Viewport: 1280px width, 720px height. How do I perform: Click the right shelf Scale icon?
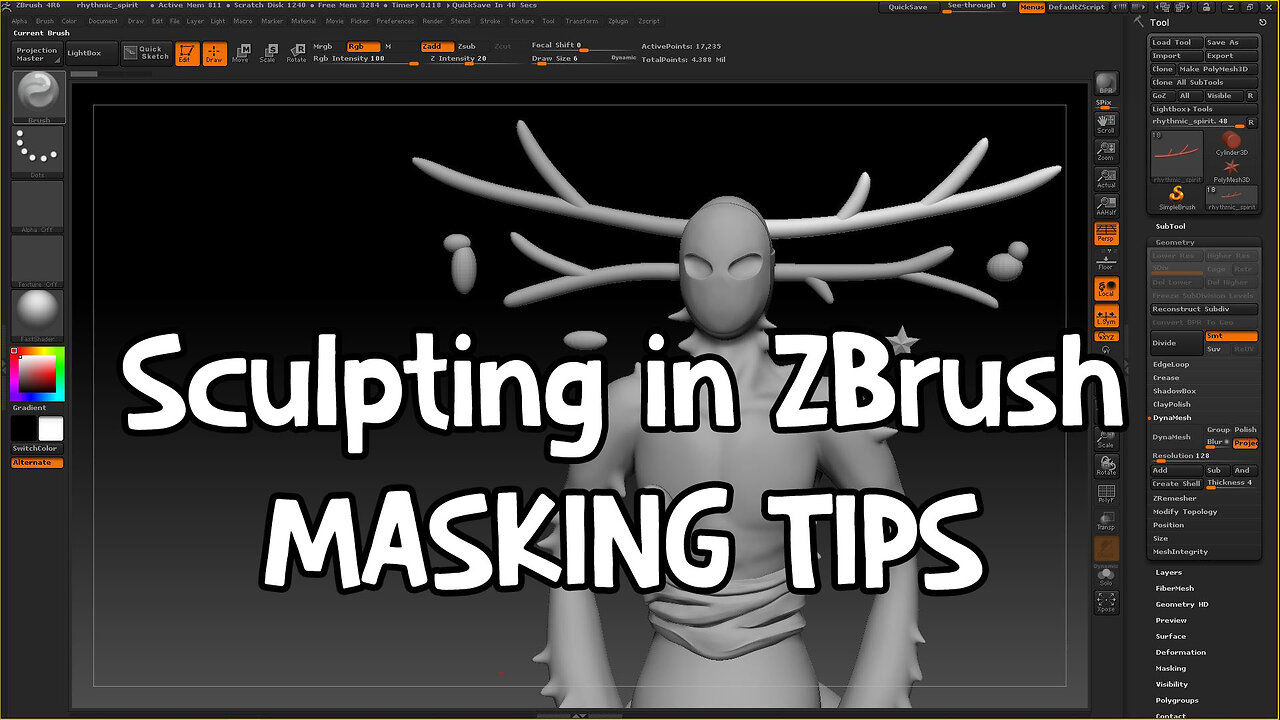(x=1106, y=438)
